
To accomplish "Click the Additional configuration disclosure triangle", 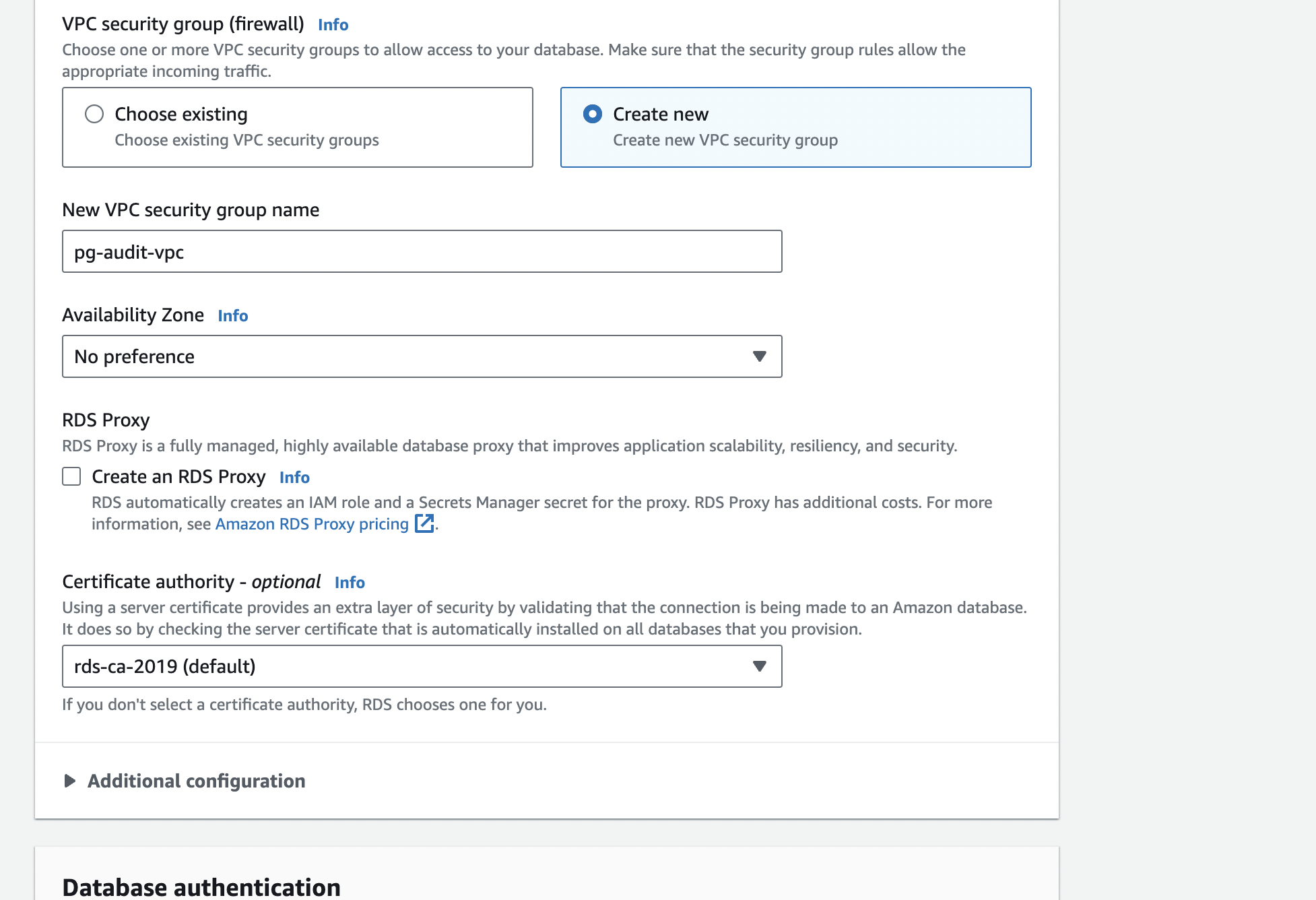I will click(69, 781).
